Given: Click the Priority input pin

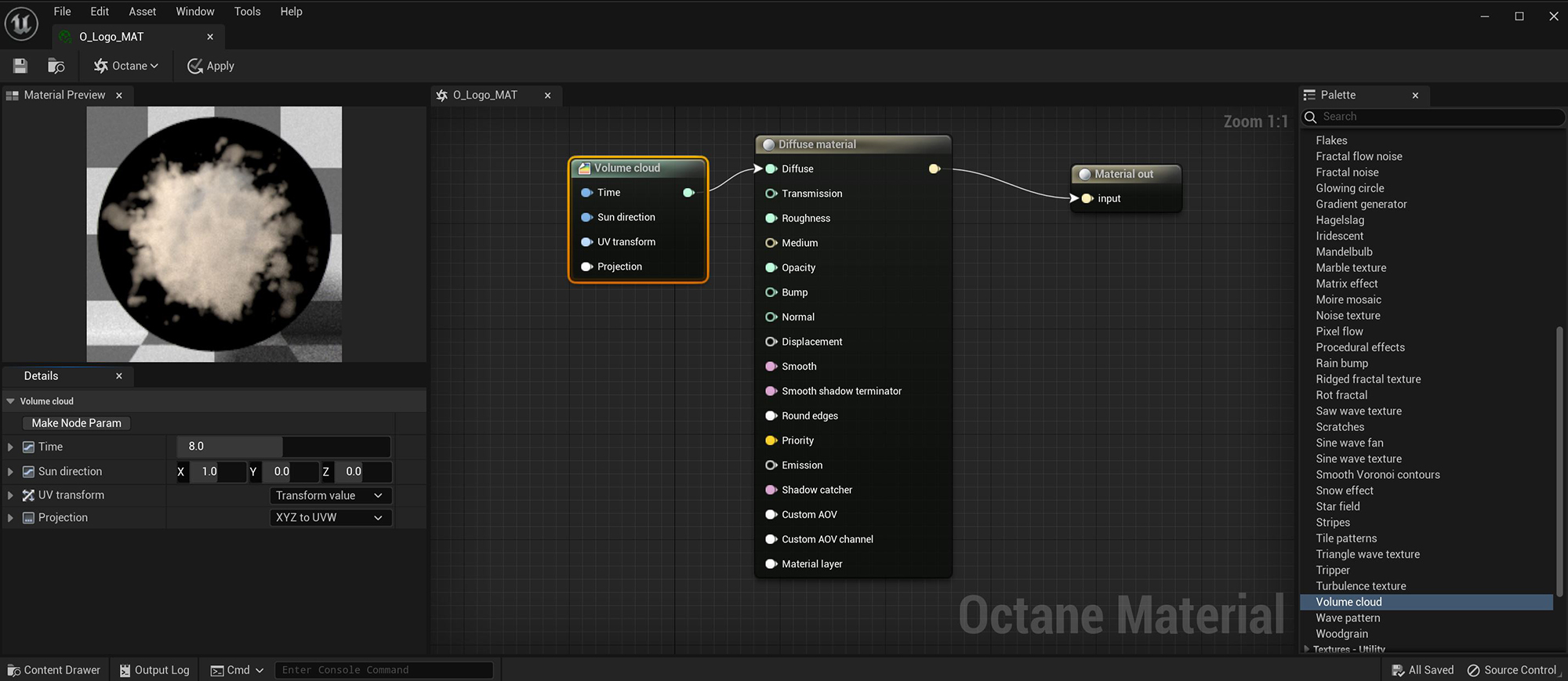Looking at the screenshot, I should coord(771,440).
